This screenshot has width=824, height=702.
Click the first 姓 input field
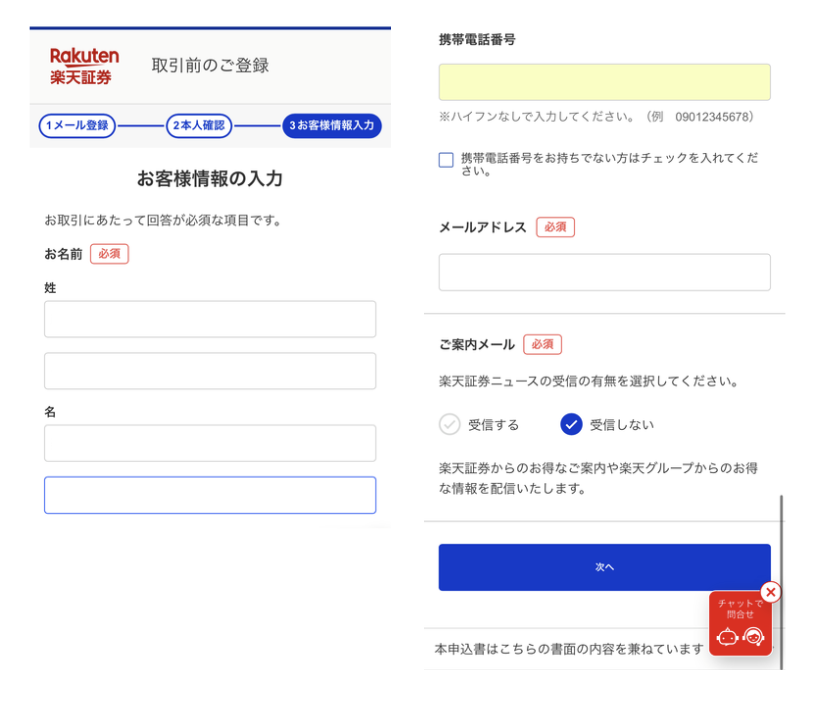pos(210,319)
